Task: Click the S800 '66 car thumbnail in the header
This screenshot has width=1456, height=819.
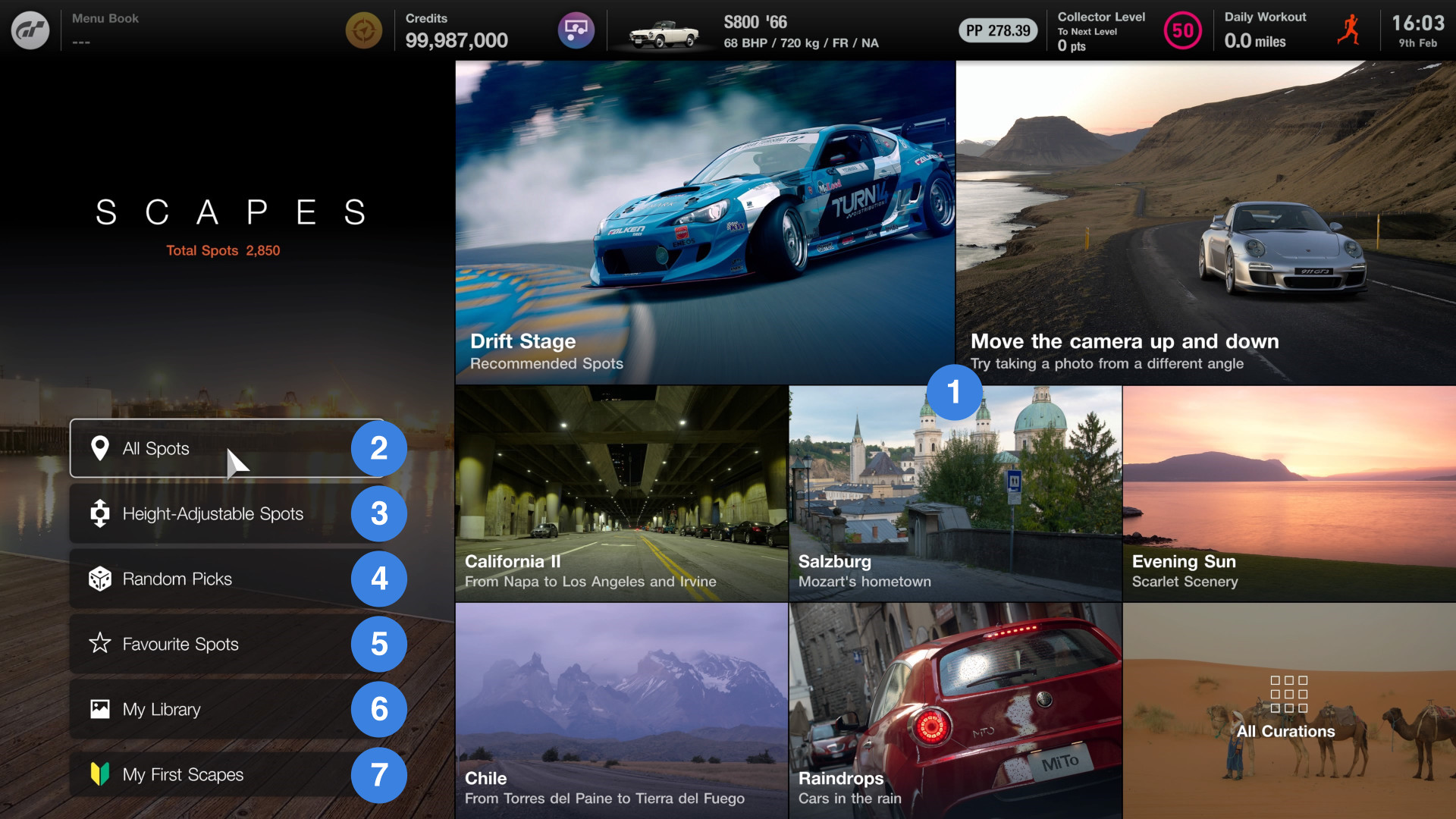Action: pyautogui.click(x=667, y=30)
